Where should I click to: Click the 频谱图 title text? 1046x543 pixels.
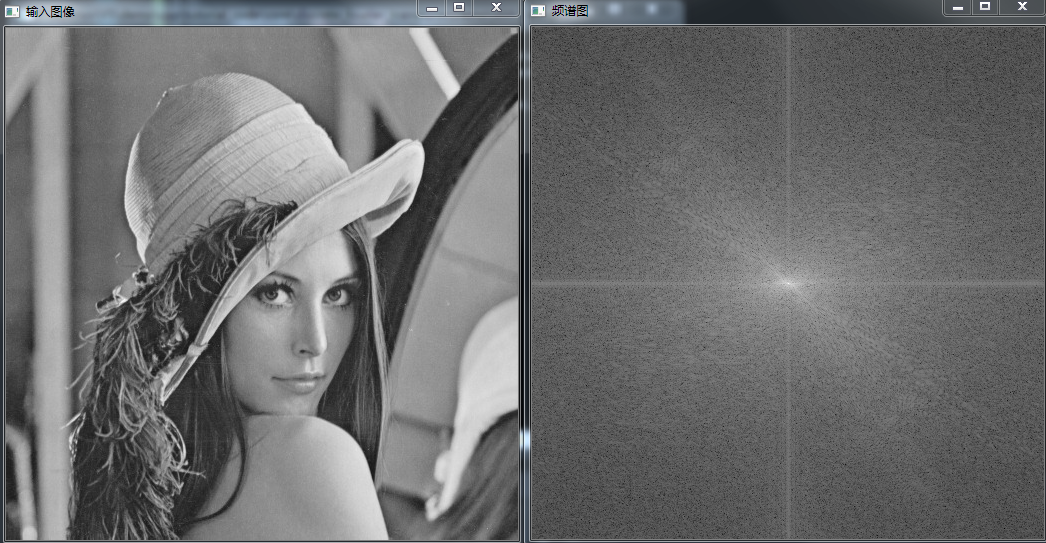click(x=570, y=11)
